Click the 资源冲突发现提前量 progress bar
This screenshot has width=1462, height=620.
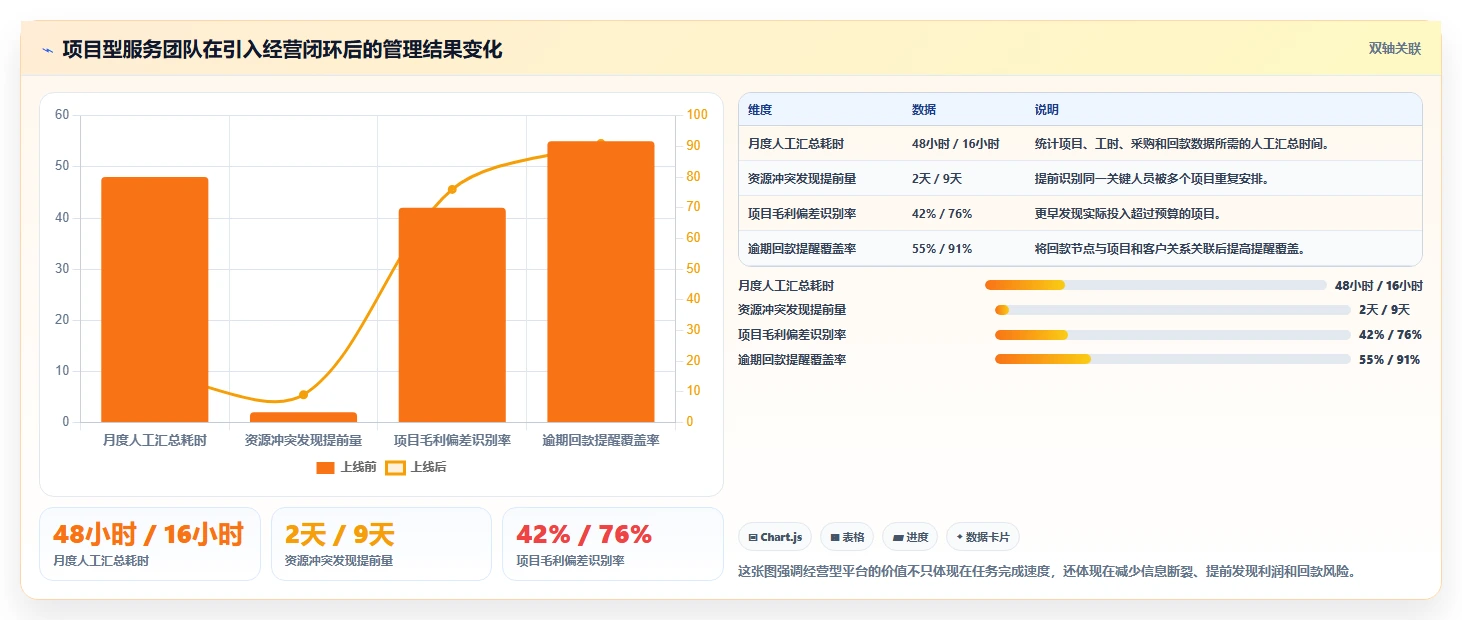coord(1172,310)
